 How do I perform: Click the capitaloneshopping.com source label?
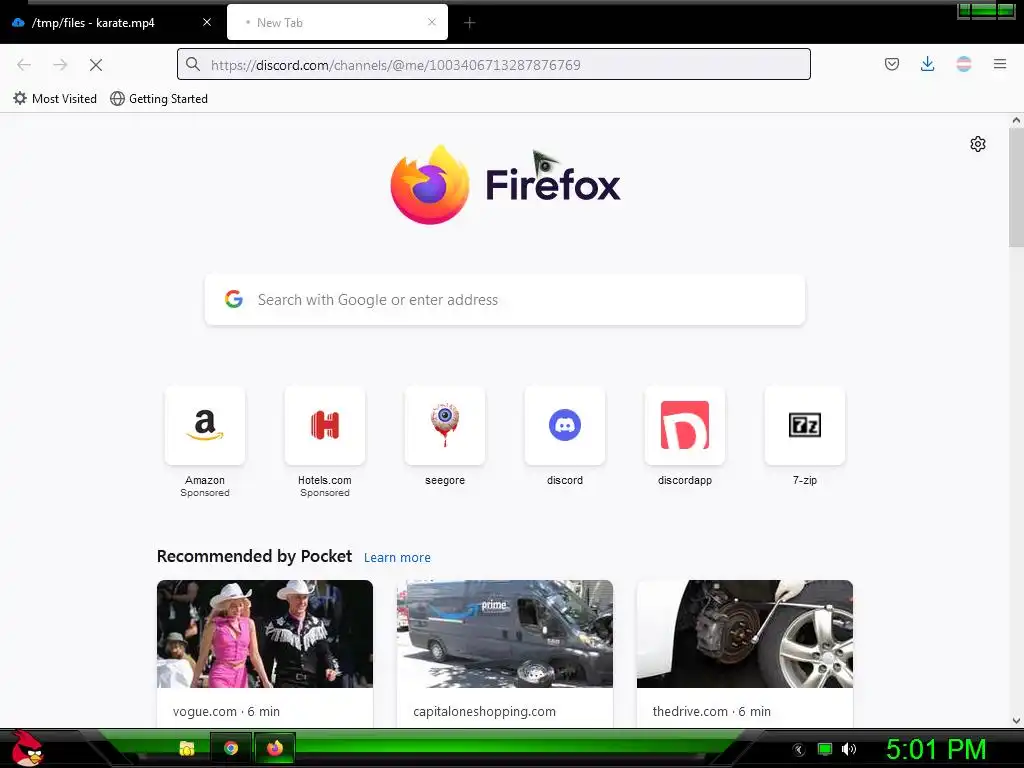coord(484,711)
